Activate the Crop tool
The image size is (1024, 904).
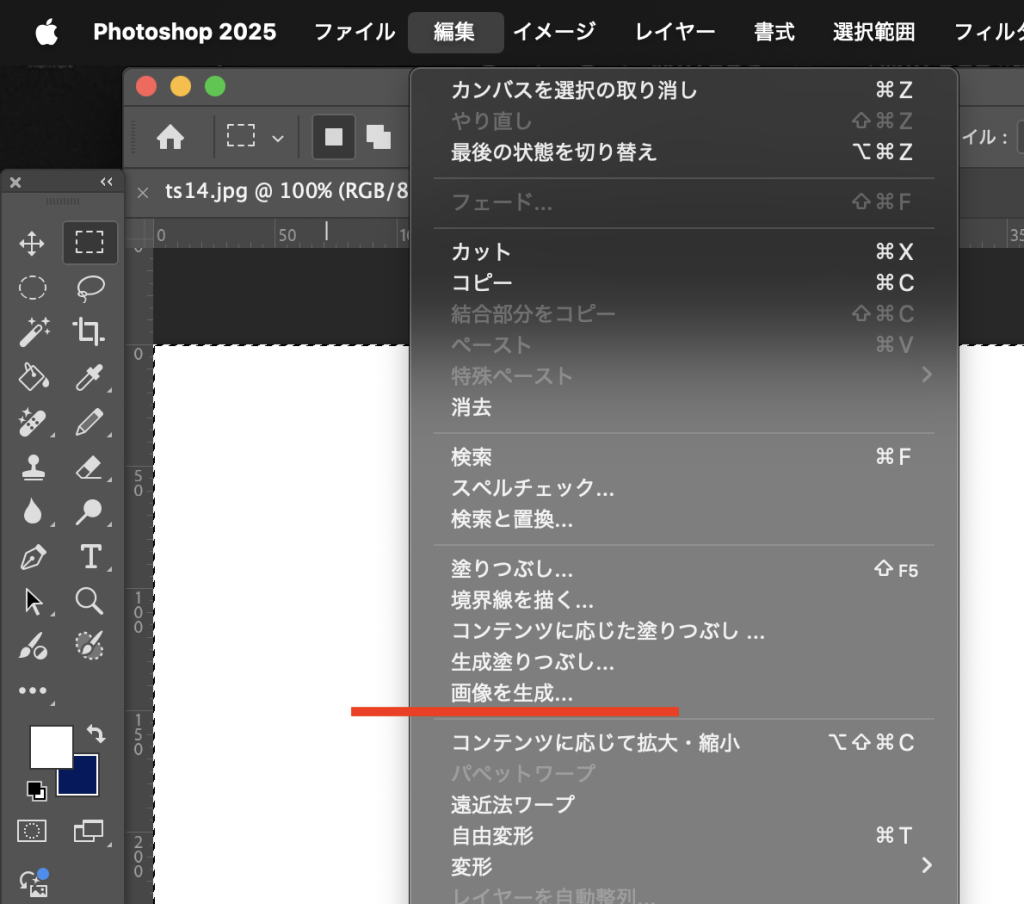(90, 331)
